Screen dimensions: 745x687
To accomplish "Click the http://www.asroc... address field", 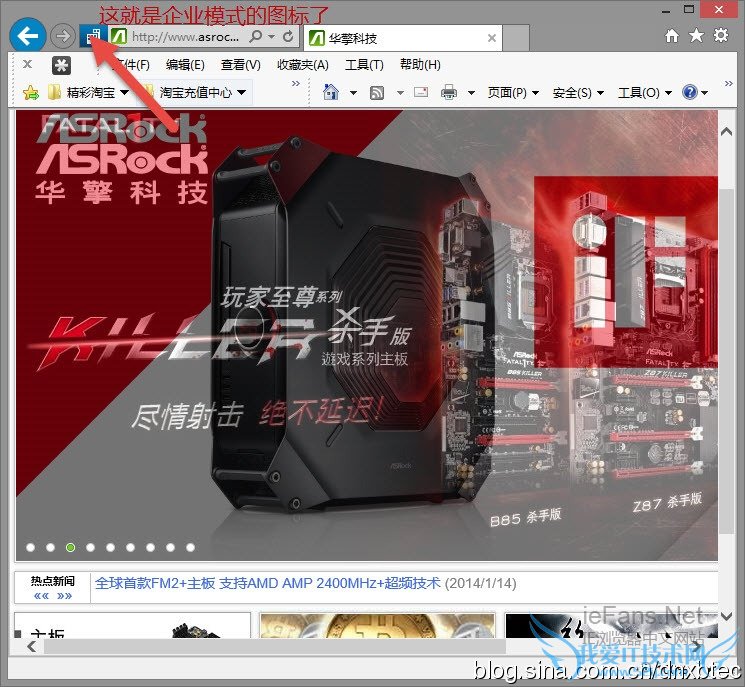I will 185,37.
